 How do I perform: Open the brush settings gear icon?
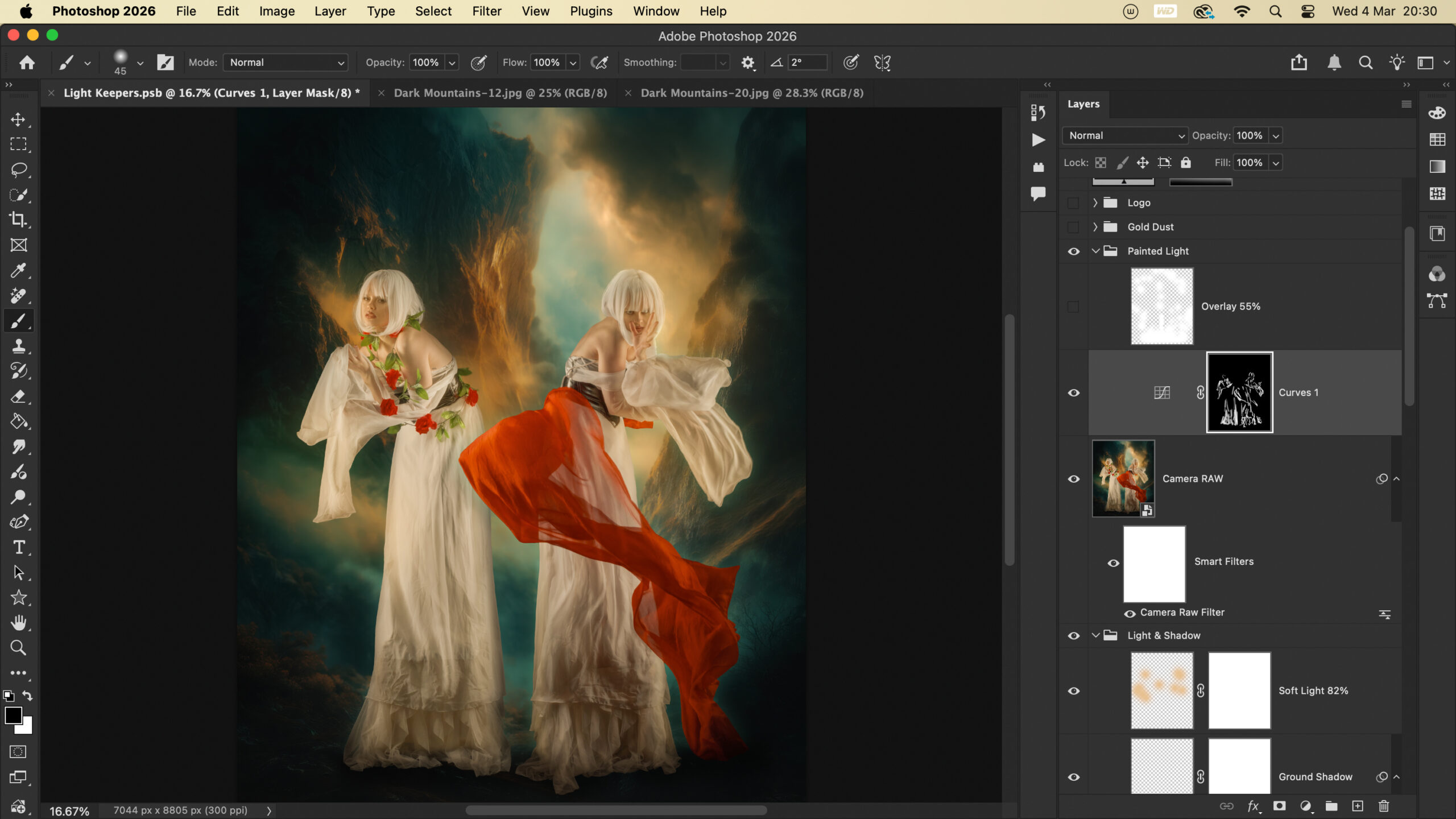[x=747, y=63]
